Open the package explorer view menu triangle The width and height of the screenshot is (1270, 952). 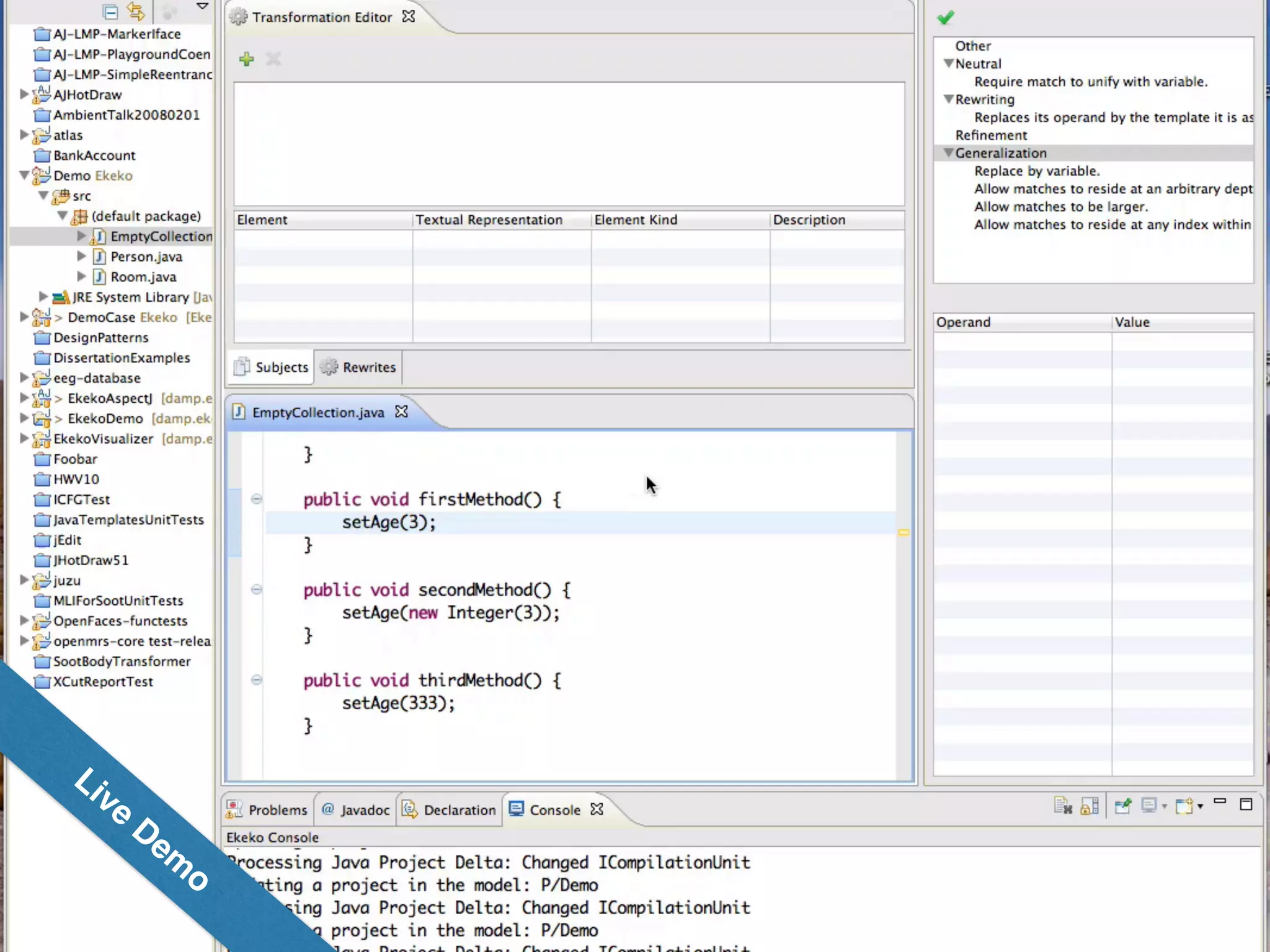coord(202,6)
